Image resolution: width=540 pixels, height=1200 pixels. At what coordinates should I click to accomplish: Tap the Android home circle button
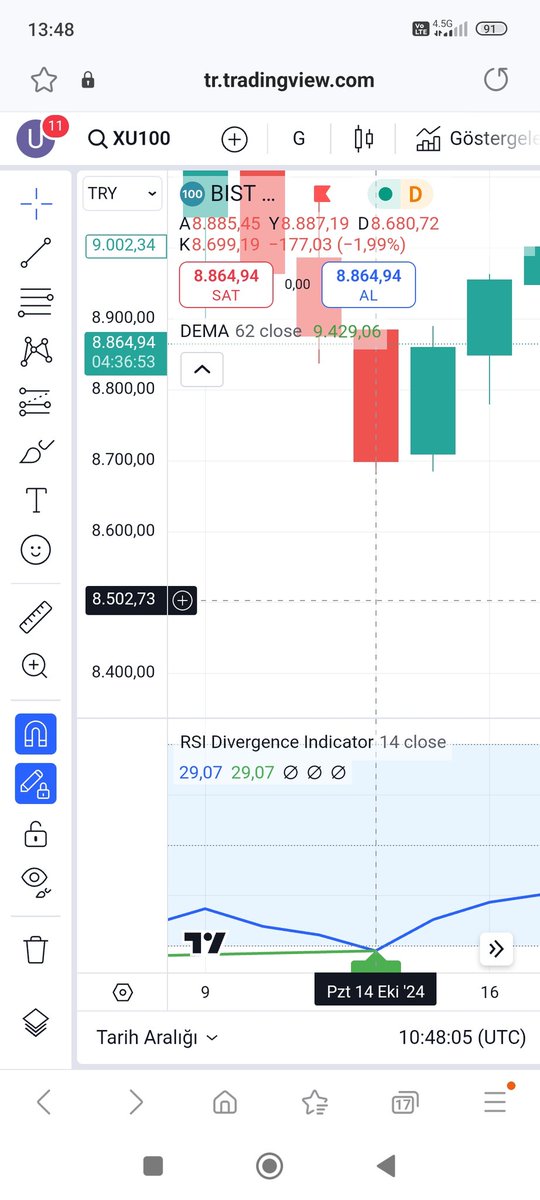(x=269, y=1166)
